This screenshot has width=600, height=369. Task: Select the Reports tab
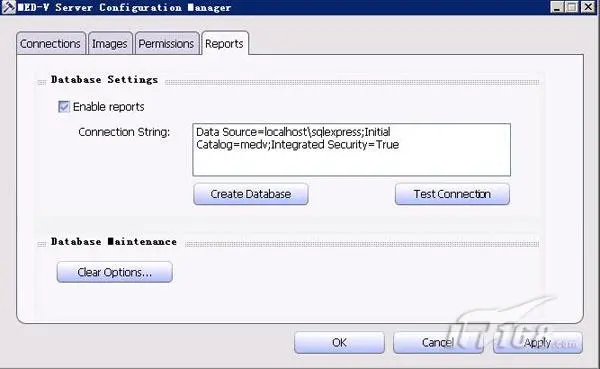tap(225, 43)
